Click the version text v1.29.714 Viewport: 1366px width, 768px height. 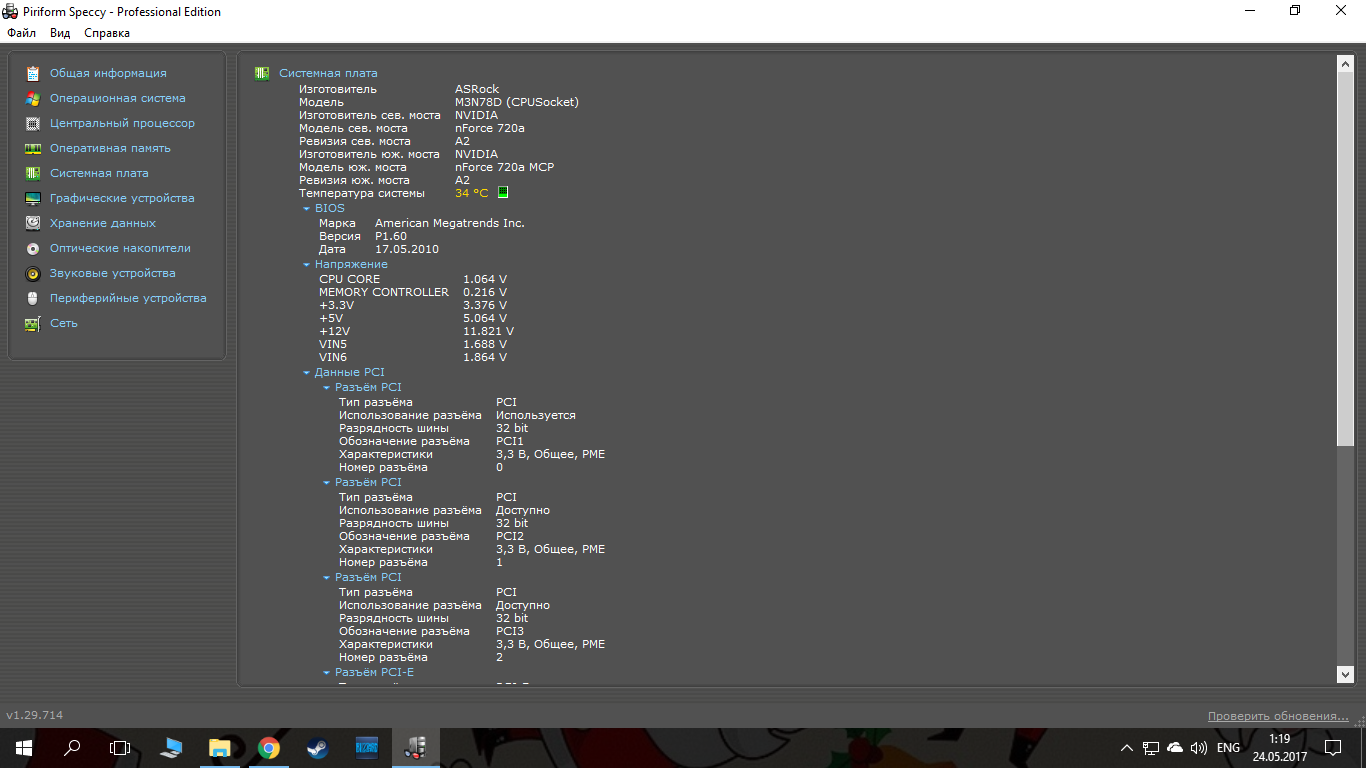point(35,715)
